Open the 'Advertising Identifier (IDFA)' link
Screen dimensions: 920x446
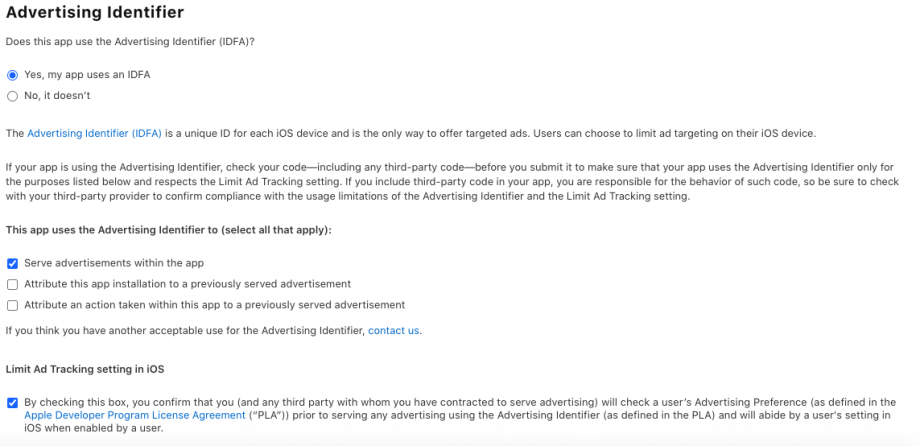point(92,133)
